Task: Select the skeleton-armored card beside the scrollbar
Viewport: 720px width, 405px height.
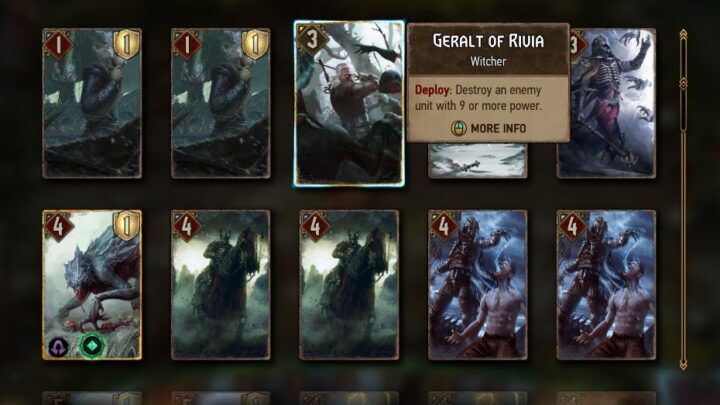Action: point(606,103)
